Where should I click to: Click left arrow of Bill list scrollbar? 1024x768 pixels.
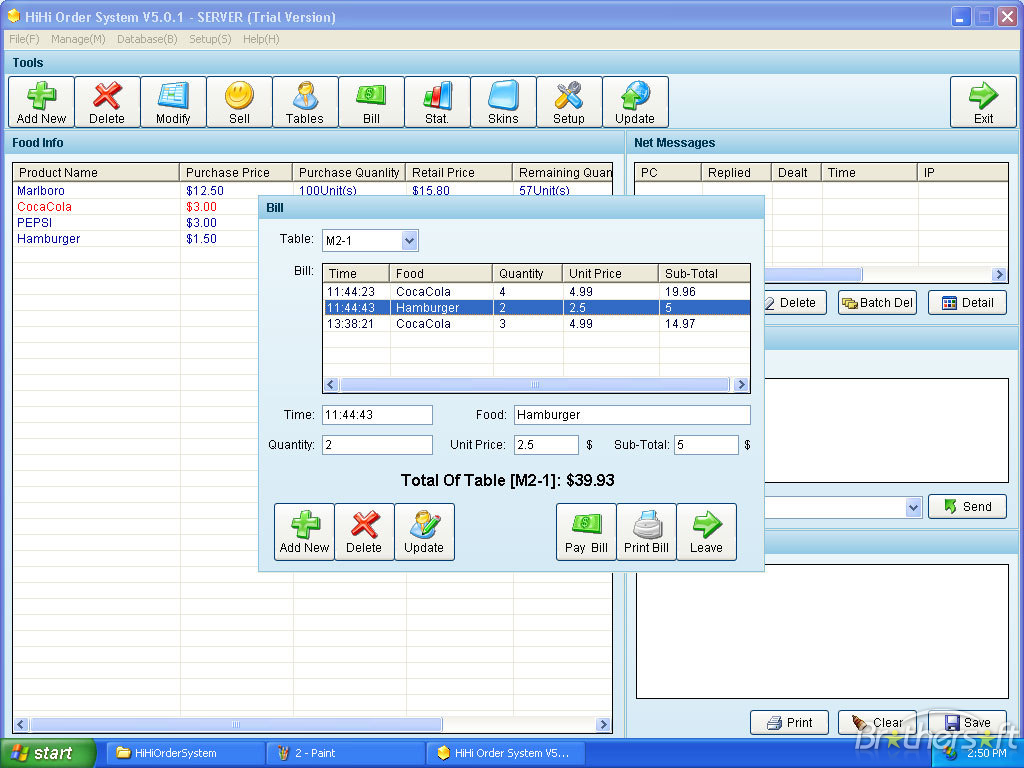pos(331,385)
